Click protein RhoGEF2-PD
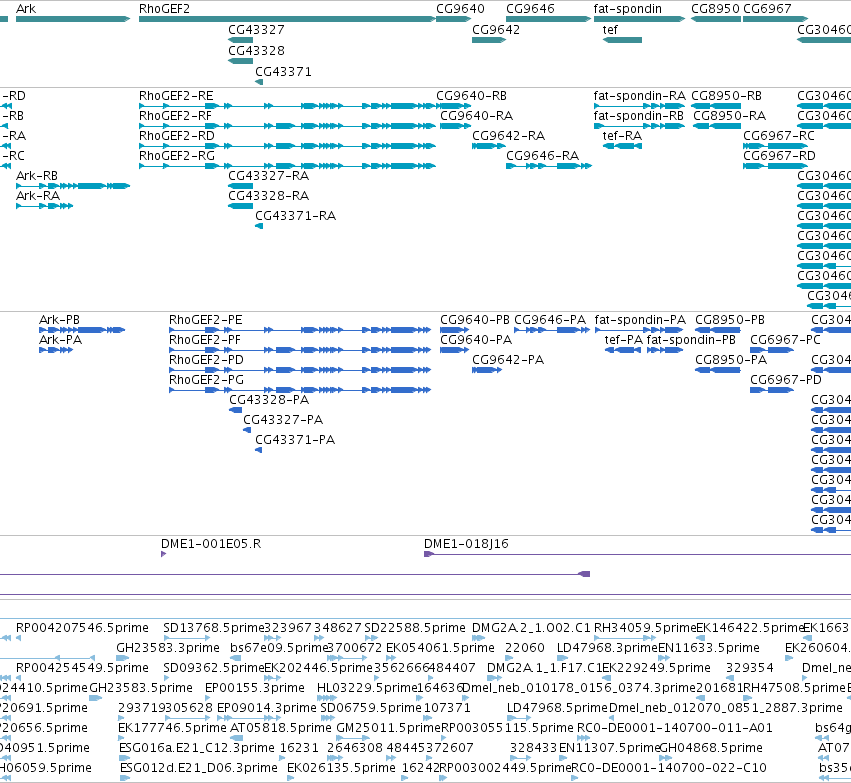The height and width of the screenshot is (783, 851). click(300, 370)
